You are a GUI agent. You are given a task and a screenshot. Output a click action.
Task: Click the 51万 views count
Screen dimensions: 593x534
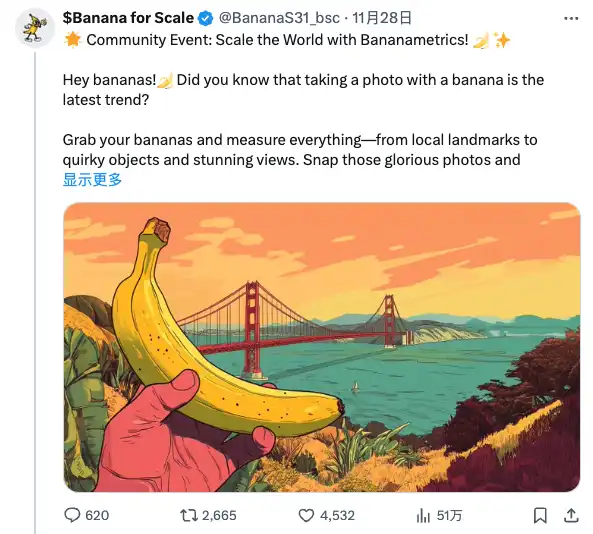(449, 515)
